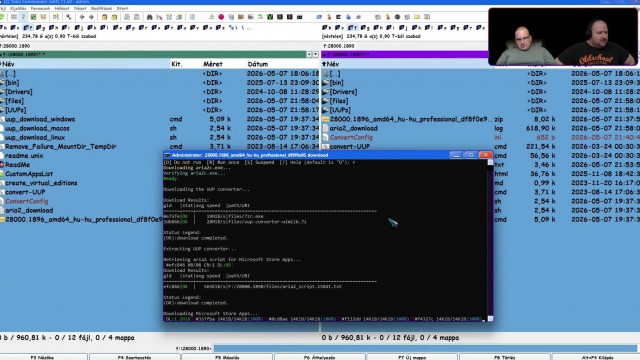This screenshot has height=360, width=640.
Task: Select left panel drive g button
Action: pyautogui.click(x=40, y=28)
